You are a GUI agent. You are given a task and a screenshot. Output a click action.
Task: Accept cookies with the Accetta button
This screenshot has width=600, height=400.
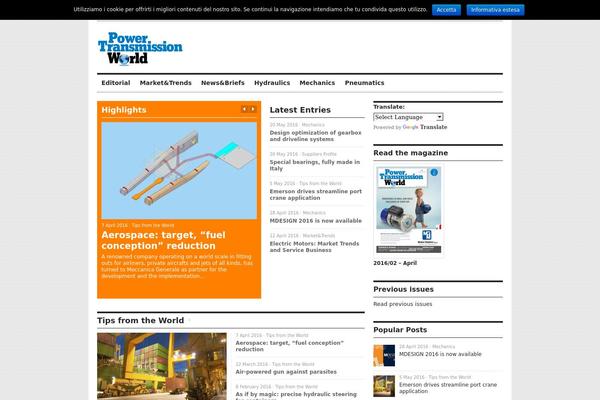pyautogui.click(x=446, y=10)
